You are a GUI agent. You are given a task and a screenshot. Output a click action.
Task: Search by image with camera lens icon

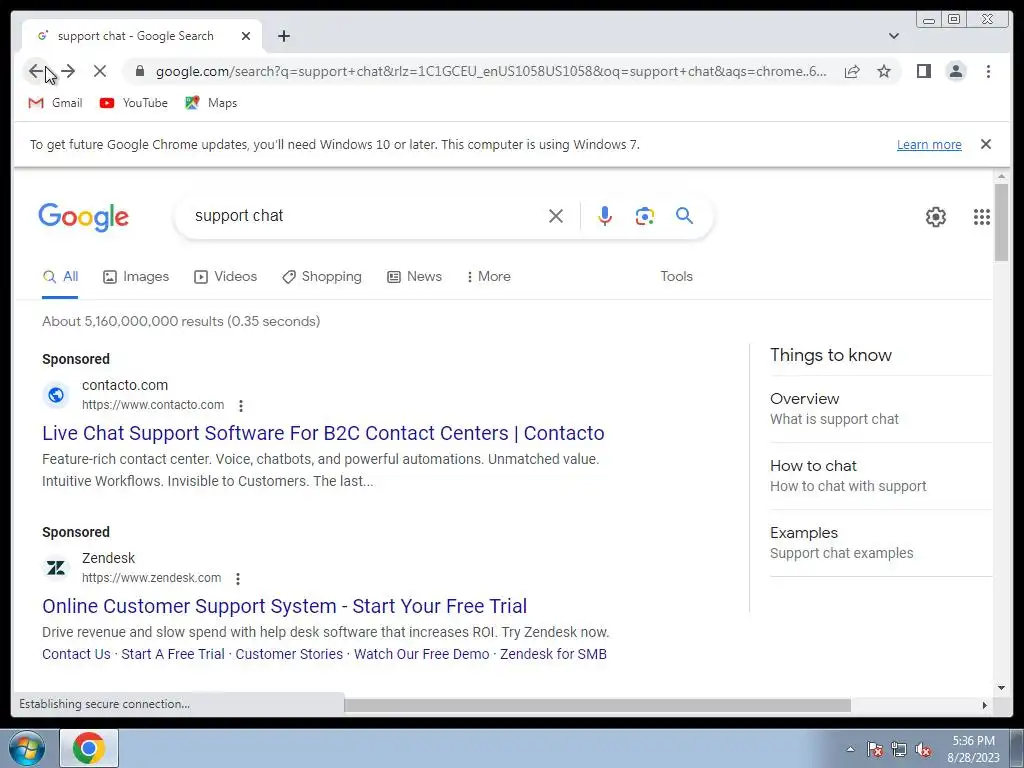point(645,216)
